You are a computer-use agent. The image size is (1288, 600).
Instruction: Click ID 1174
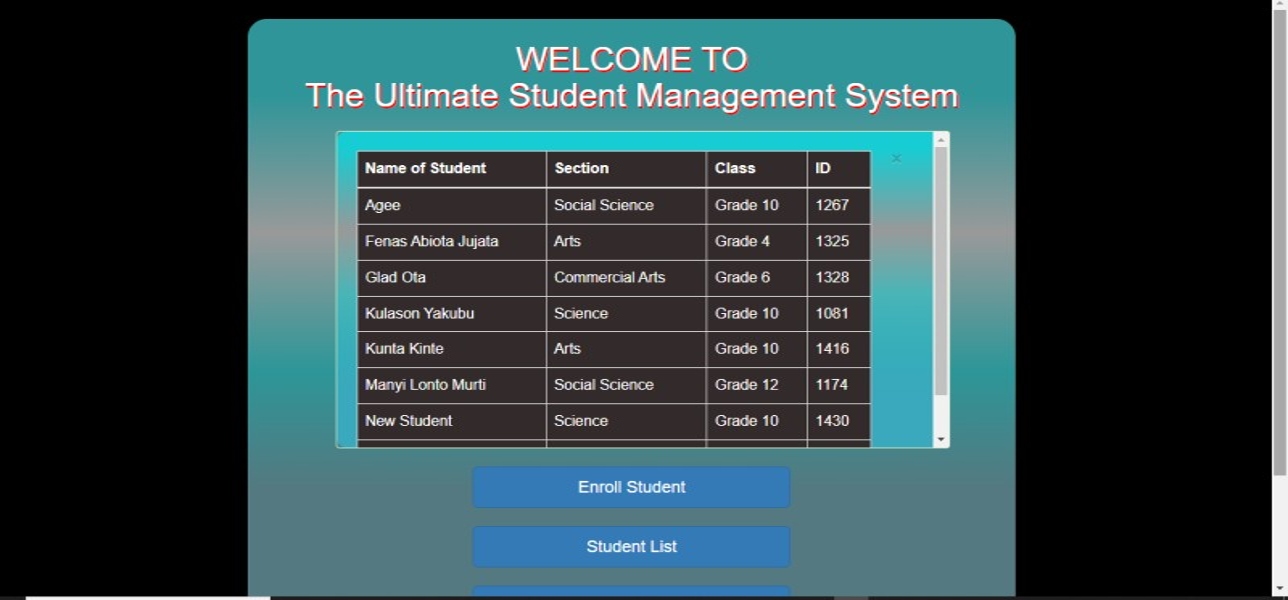coord(832,384)
